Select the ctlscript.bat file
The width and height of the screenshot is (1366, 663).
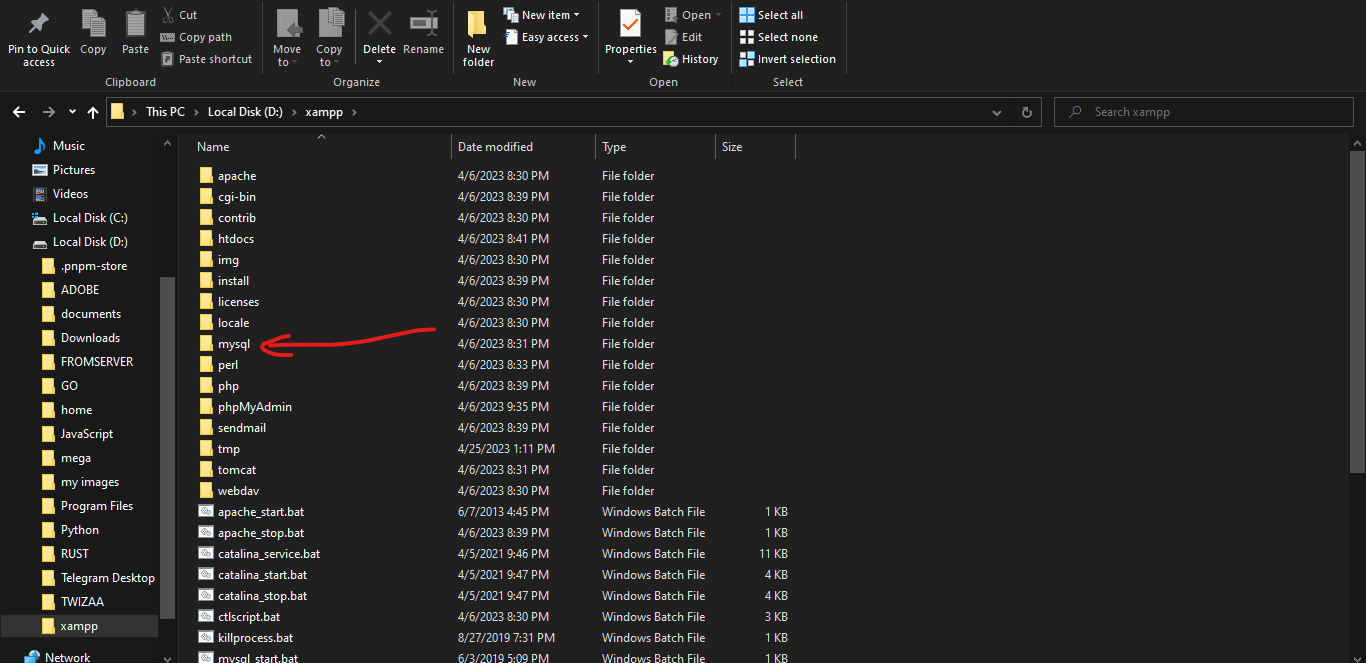249,617
